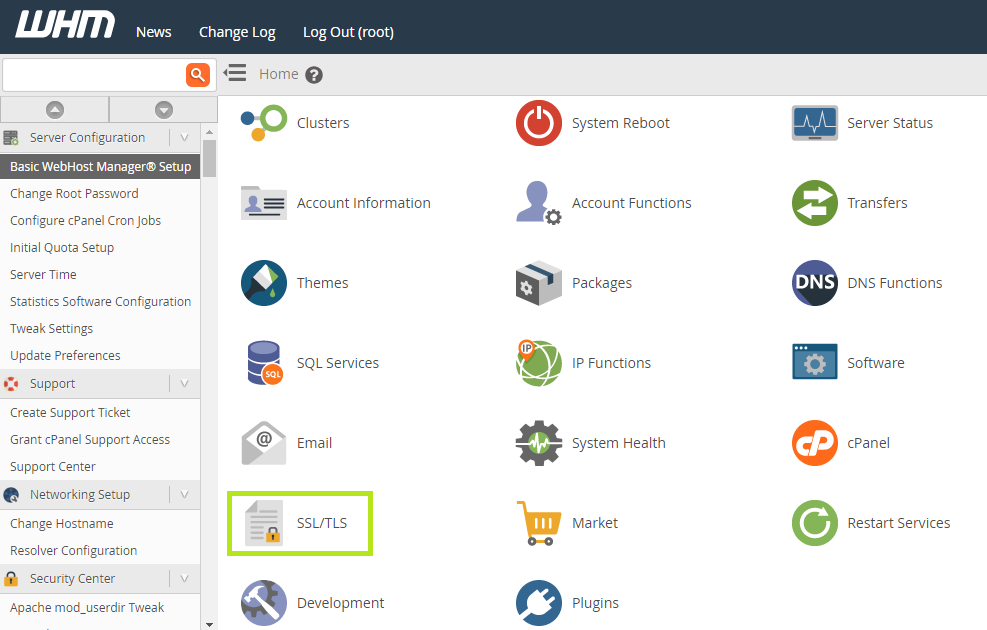The image size is (987, 630).
Task: Collapse the Server Configuration section chevron
Action: [184, 137]
